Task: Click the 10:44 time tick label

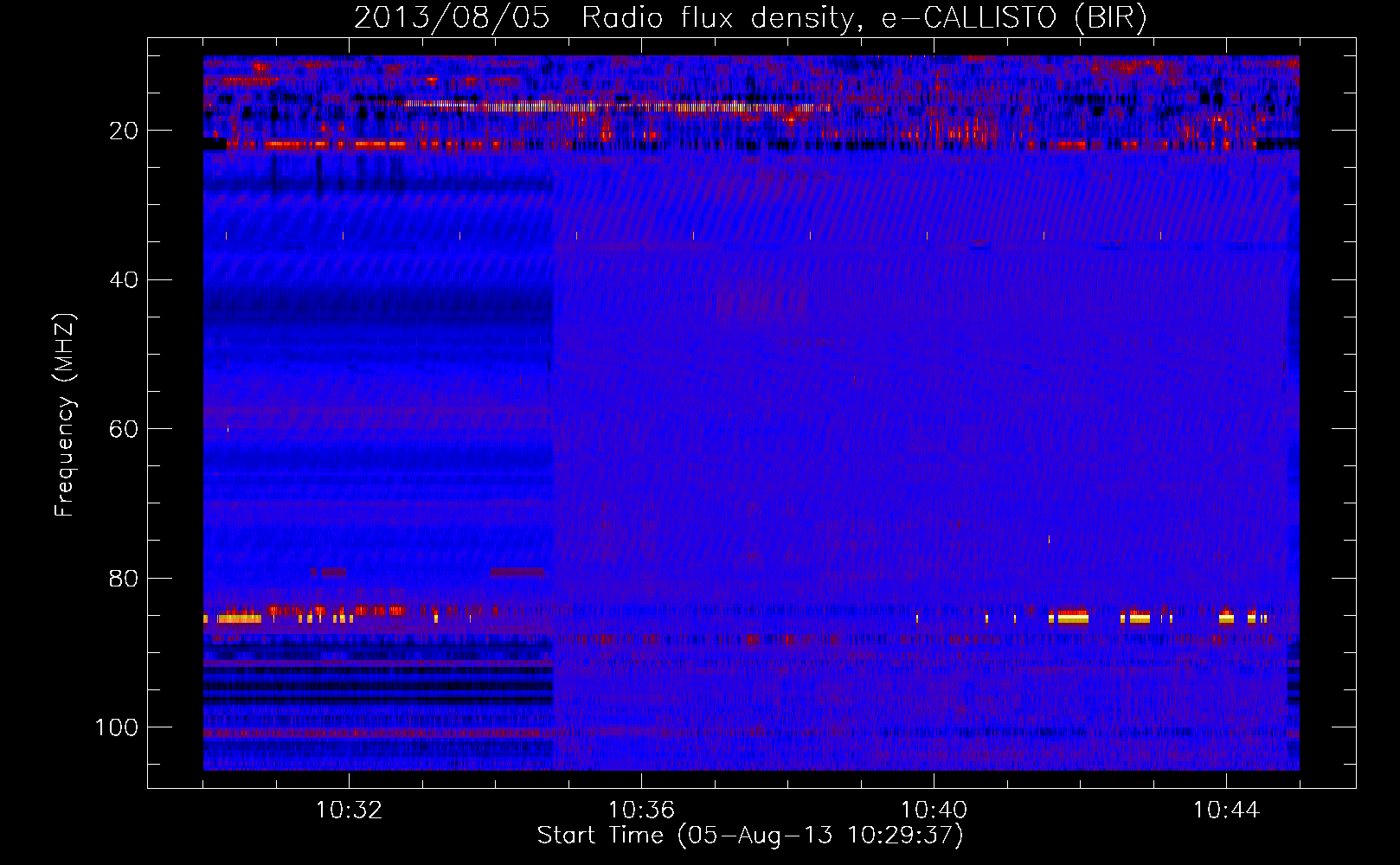Action: pos(1226,811)
